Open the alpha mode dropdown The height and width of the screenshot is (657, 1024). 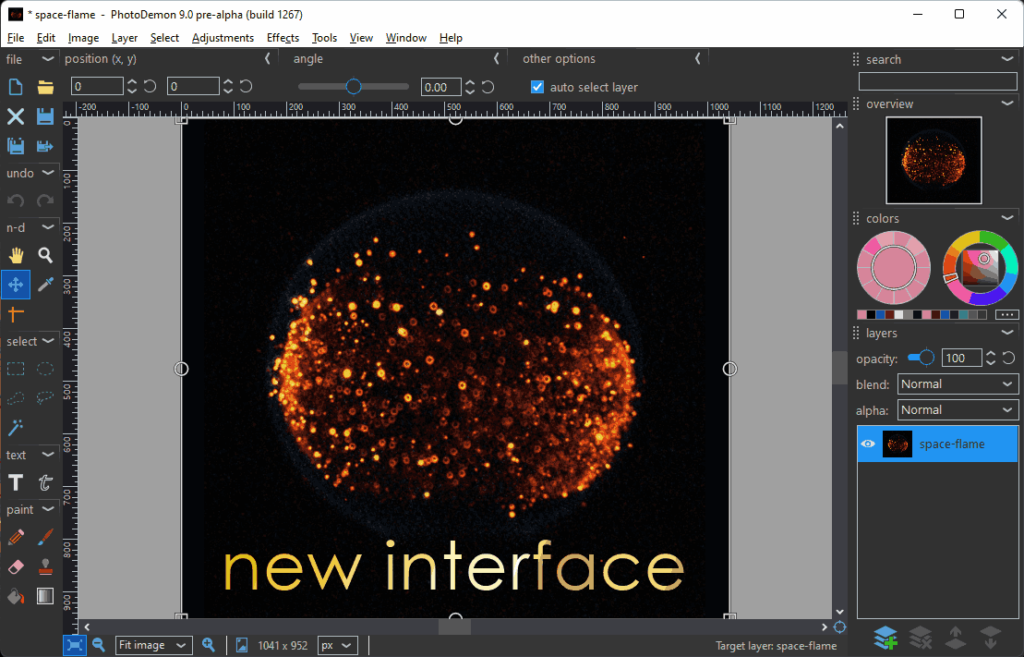[957, 410]
